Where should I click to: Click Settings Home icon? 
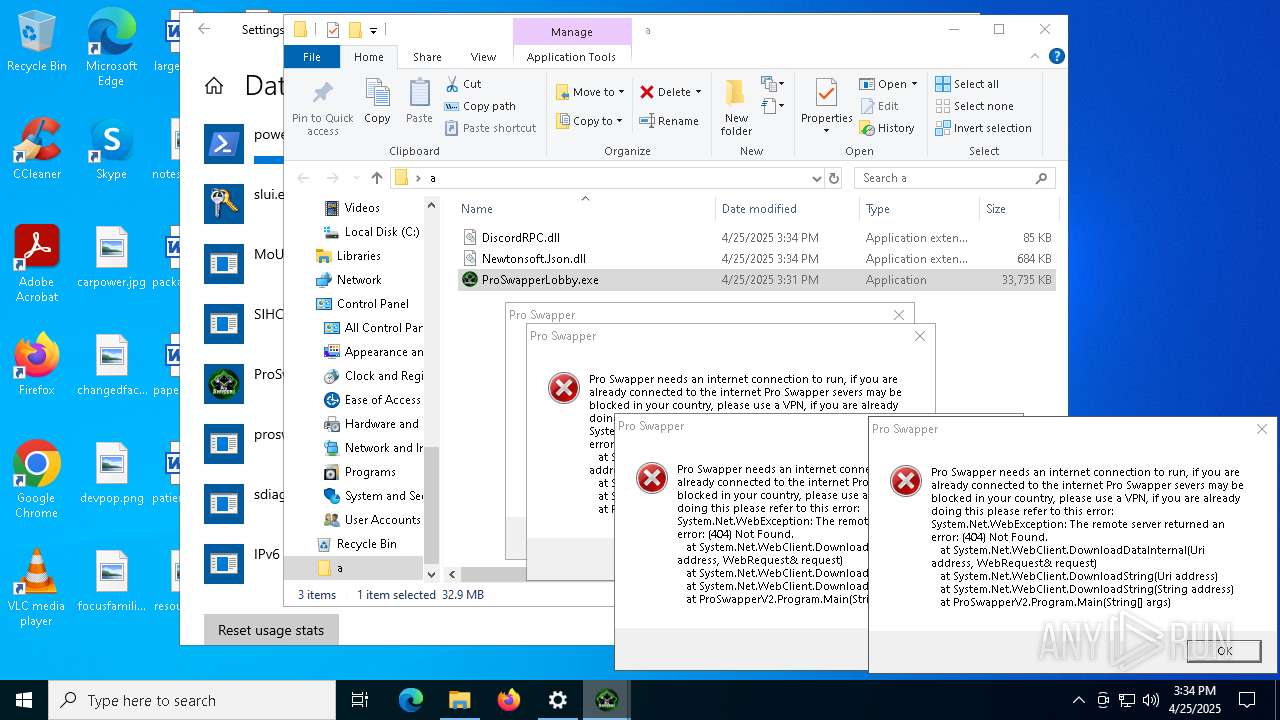click(214, 86)
